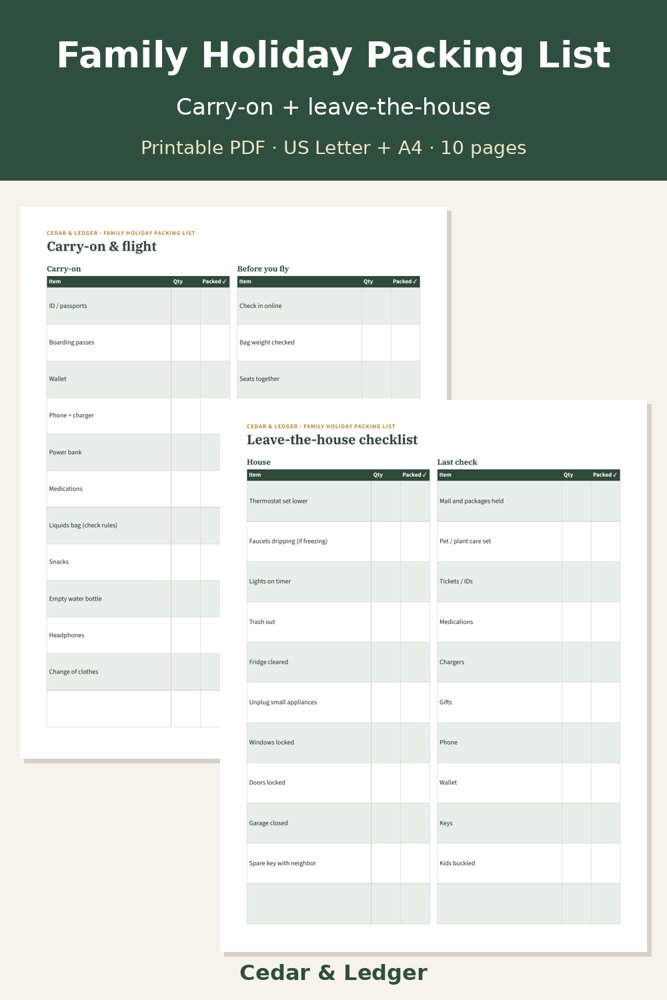Viewport: 667px width, 1000px height.
Task: Select the "Fridge cleared" item
Action: click(268, 662)
